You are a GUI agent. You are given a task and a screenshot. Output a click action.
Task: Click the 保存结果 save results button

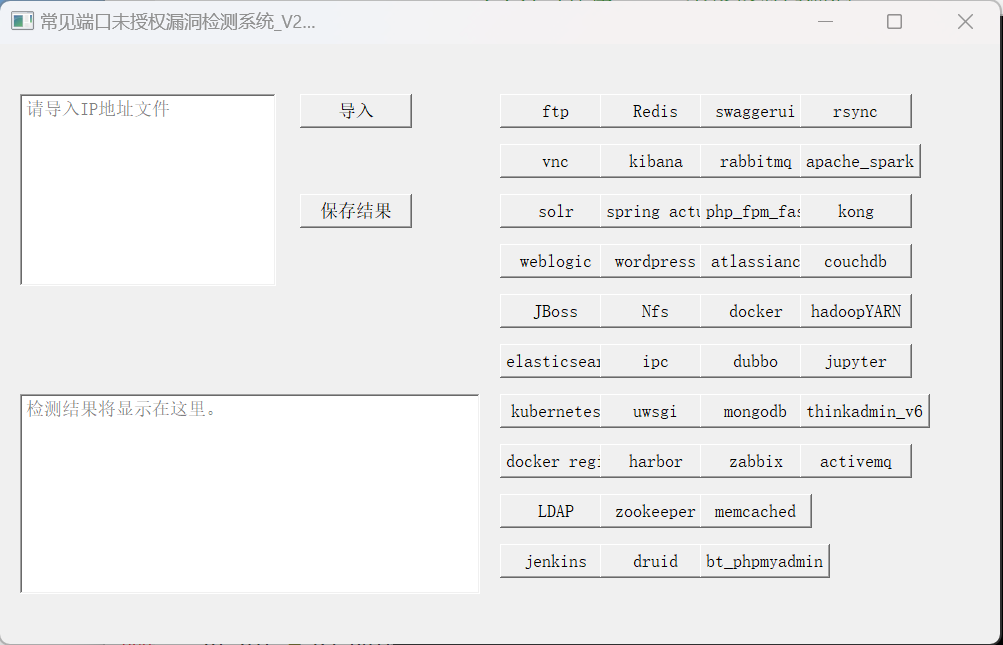(356, 211)
